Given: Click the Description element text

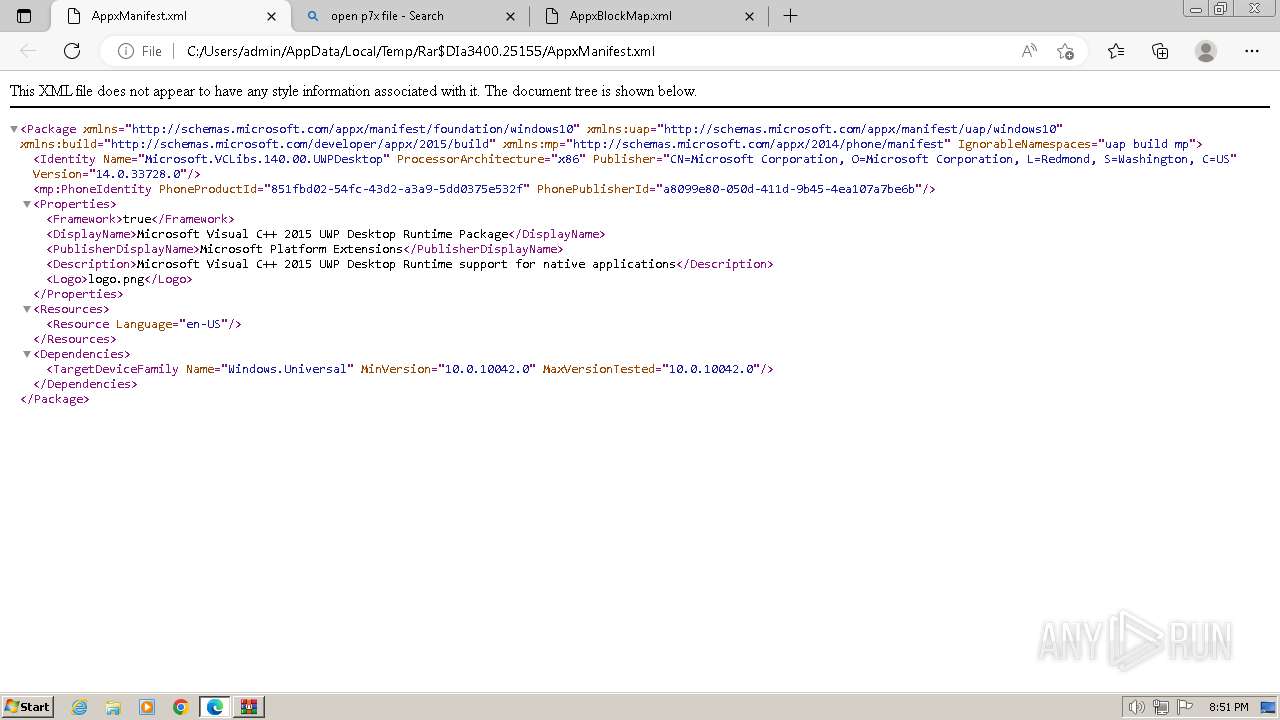Looking at the screenshot, I should 409,264.
